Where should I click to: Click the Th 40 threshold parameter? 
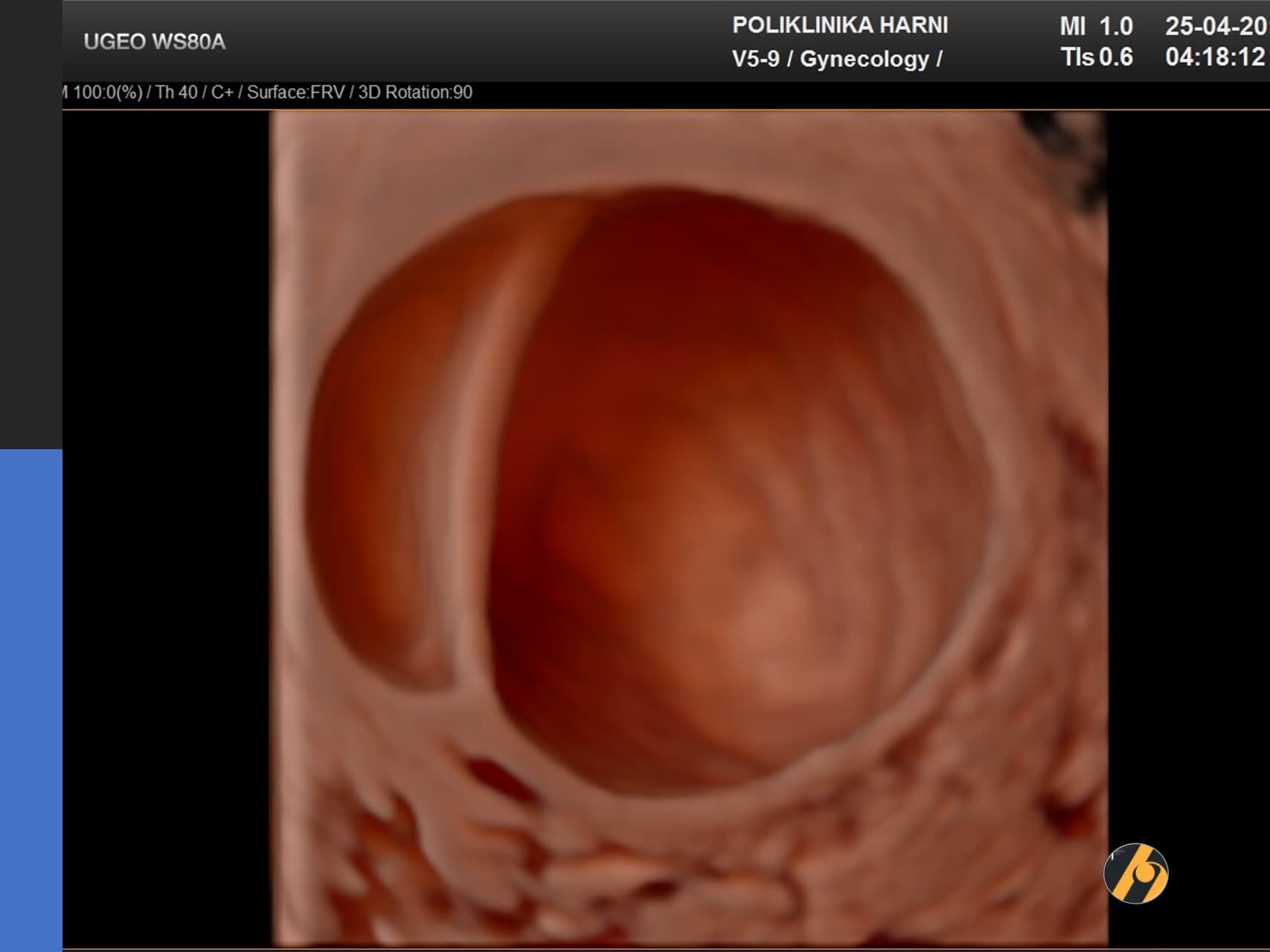(x=176, y=93)
